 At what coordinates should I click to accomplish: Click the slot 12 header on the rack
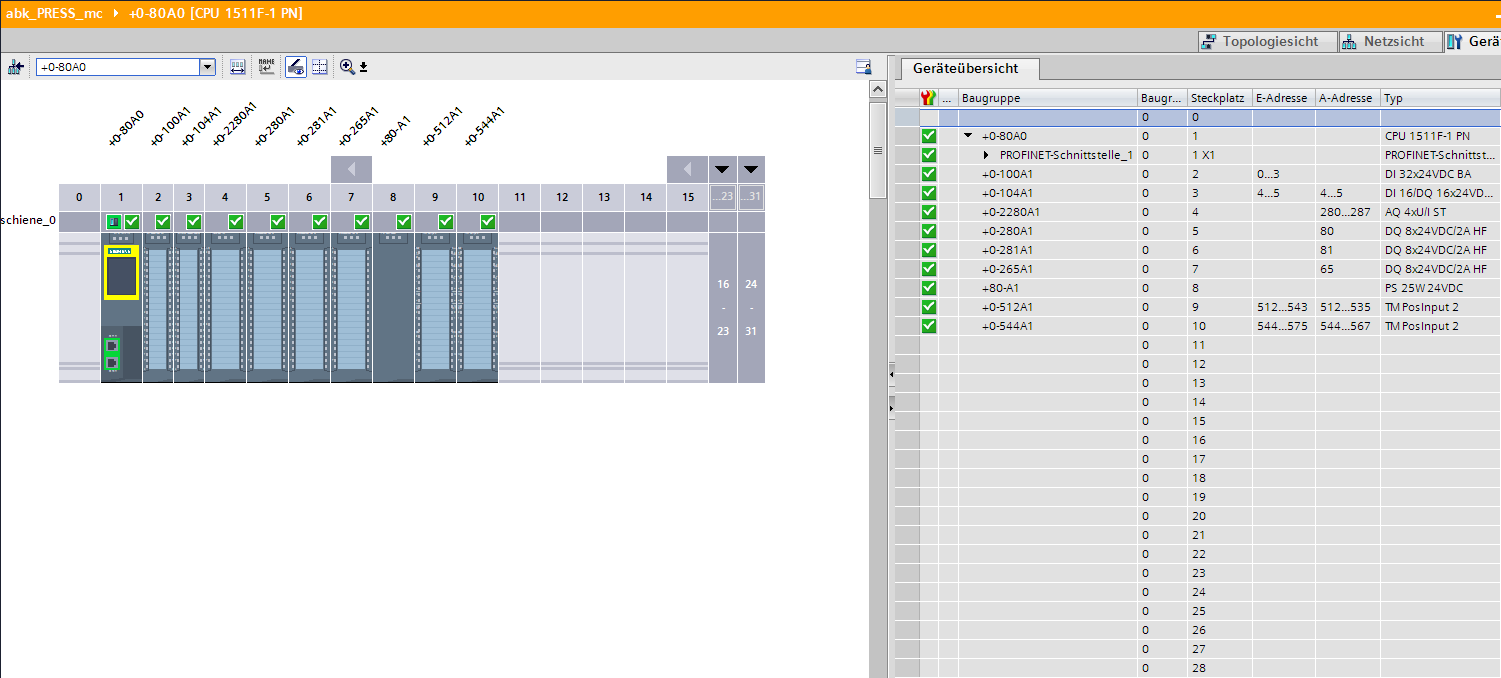(x=561, y=197)
